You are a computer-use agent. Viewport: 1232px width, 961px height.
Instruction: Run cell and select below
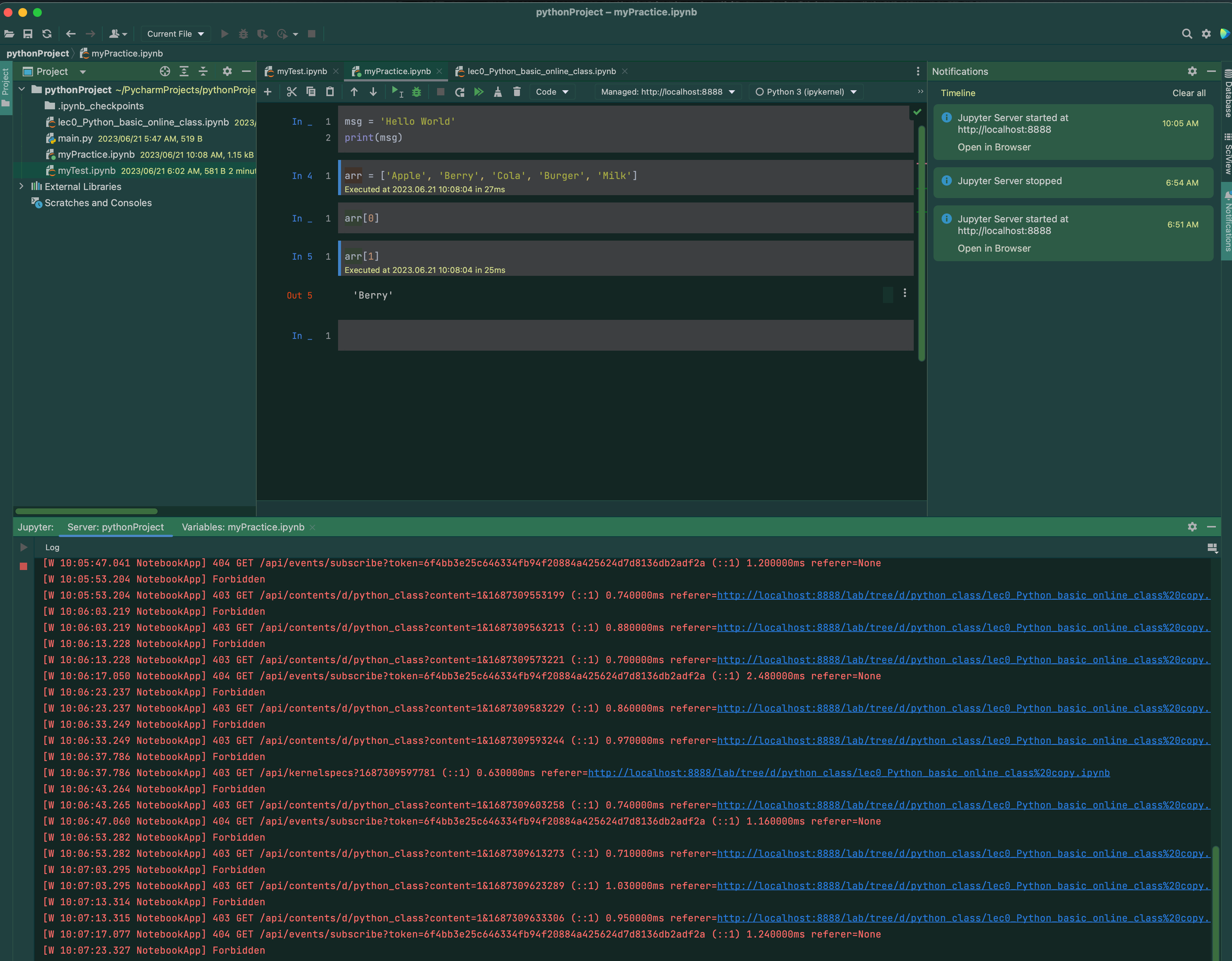click(397, 92)
